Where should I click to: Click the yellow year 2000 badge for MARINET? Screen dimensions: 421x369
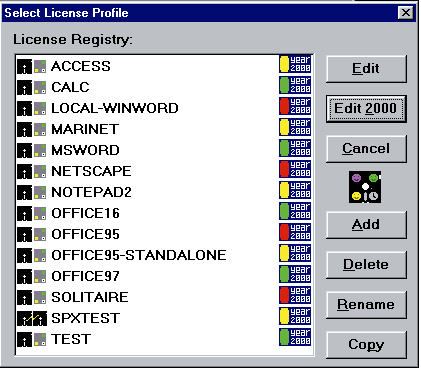click(x=295, y=127)
